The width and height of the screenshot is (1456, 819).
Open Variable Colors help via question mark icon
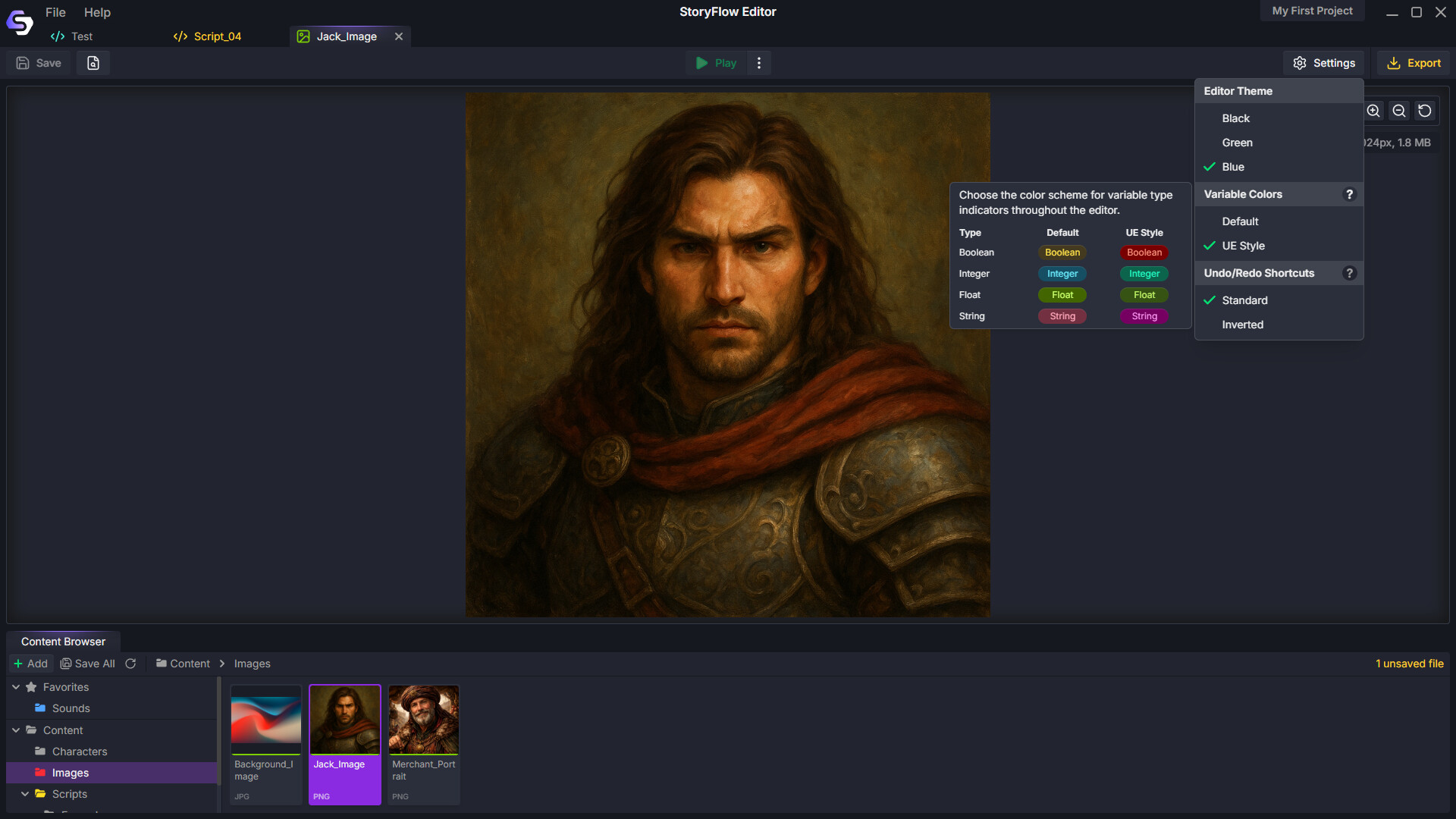1350,194
